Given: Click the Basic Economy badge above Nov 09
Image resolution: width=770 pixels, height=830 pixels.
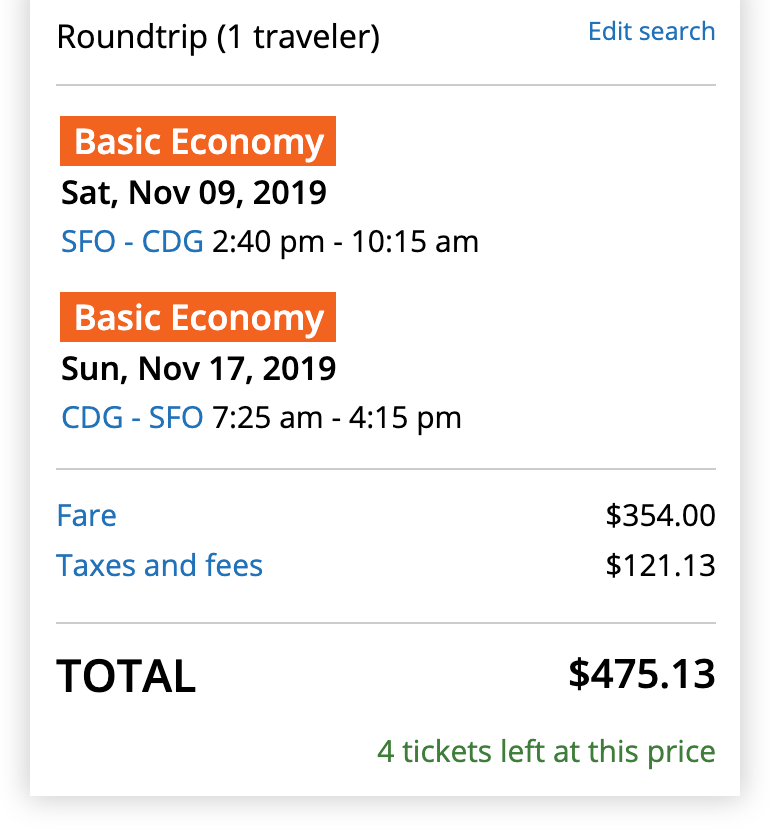Looking at the screenshot, I should coord(198,142).
